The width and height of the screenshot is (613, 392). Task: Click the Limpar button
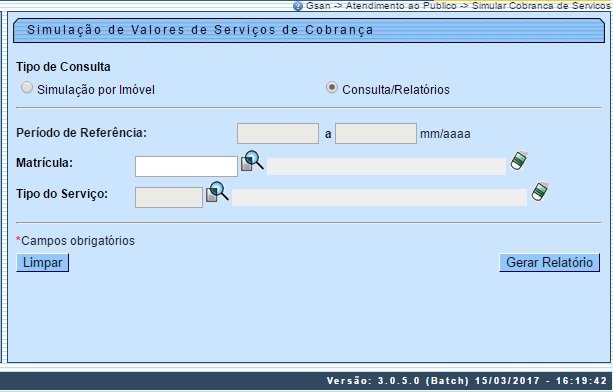pos(43,263)
